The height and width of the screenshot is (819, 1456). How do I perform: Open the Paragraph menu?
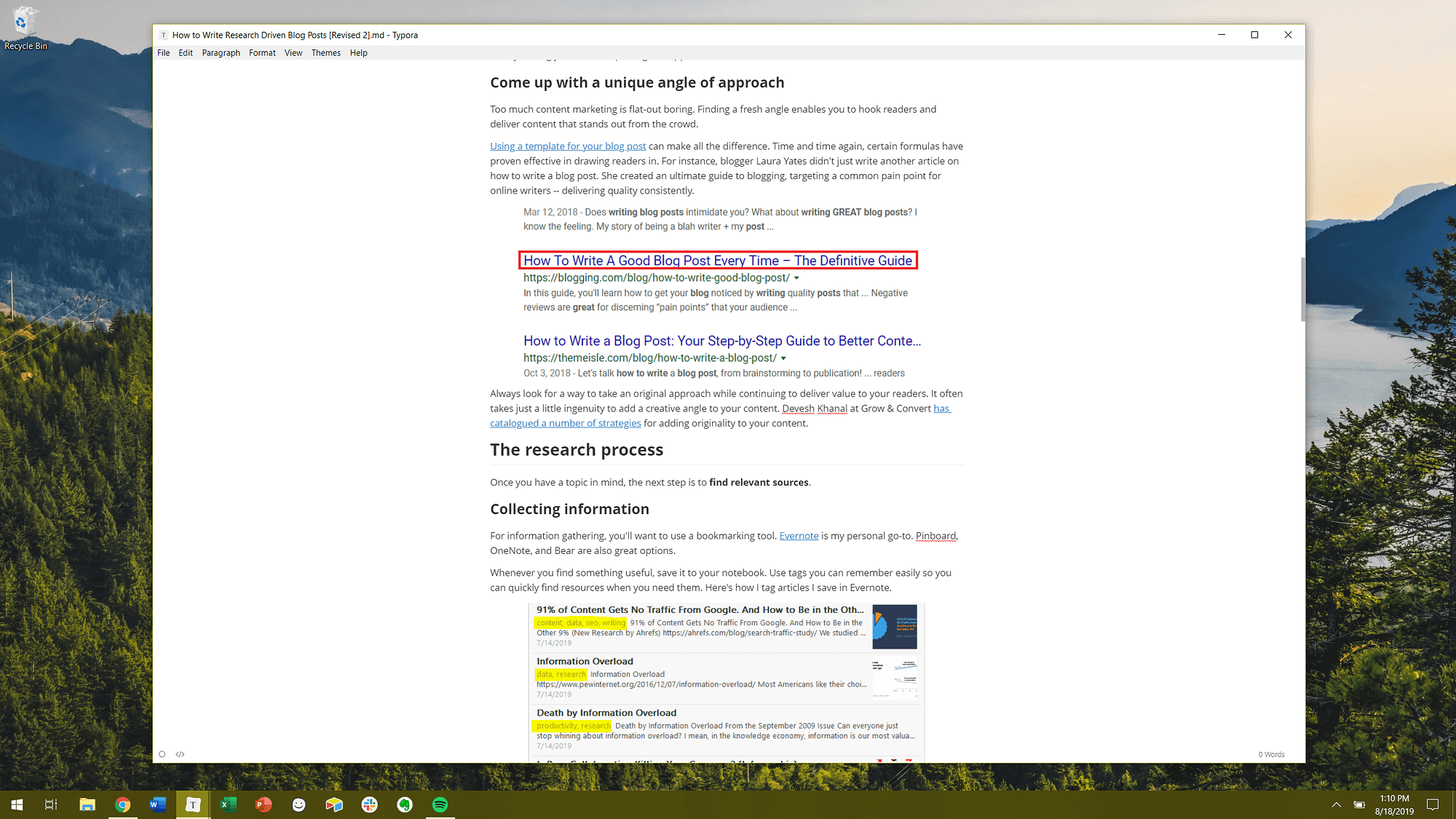click(221, 52)
